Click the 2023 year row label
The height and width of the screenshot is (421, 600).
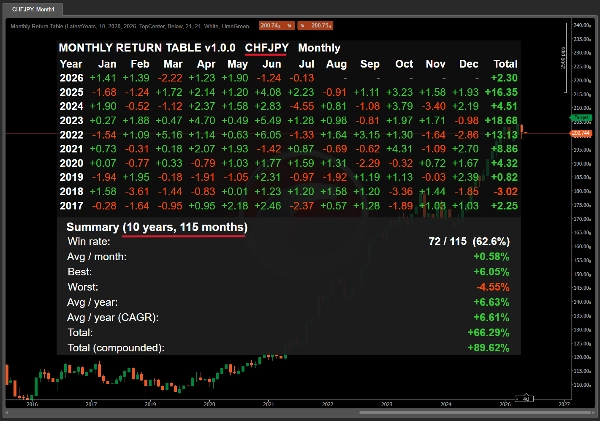click(x=71, y=121)
